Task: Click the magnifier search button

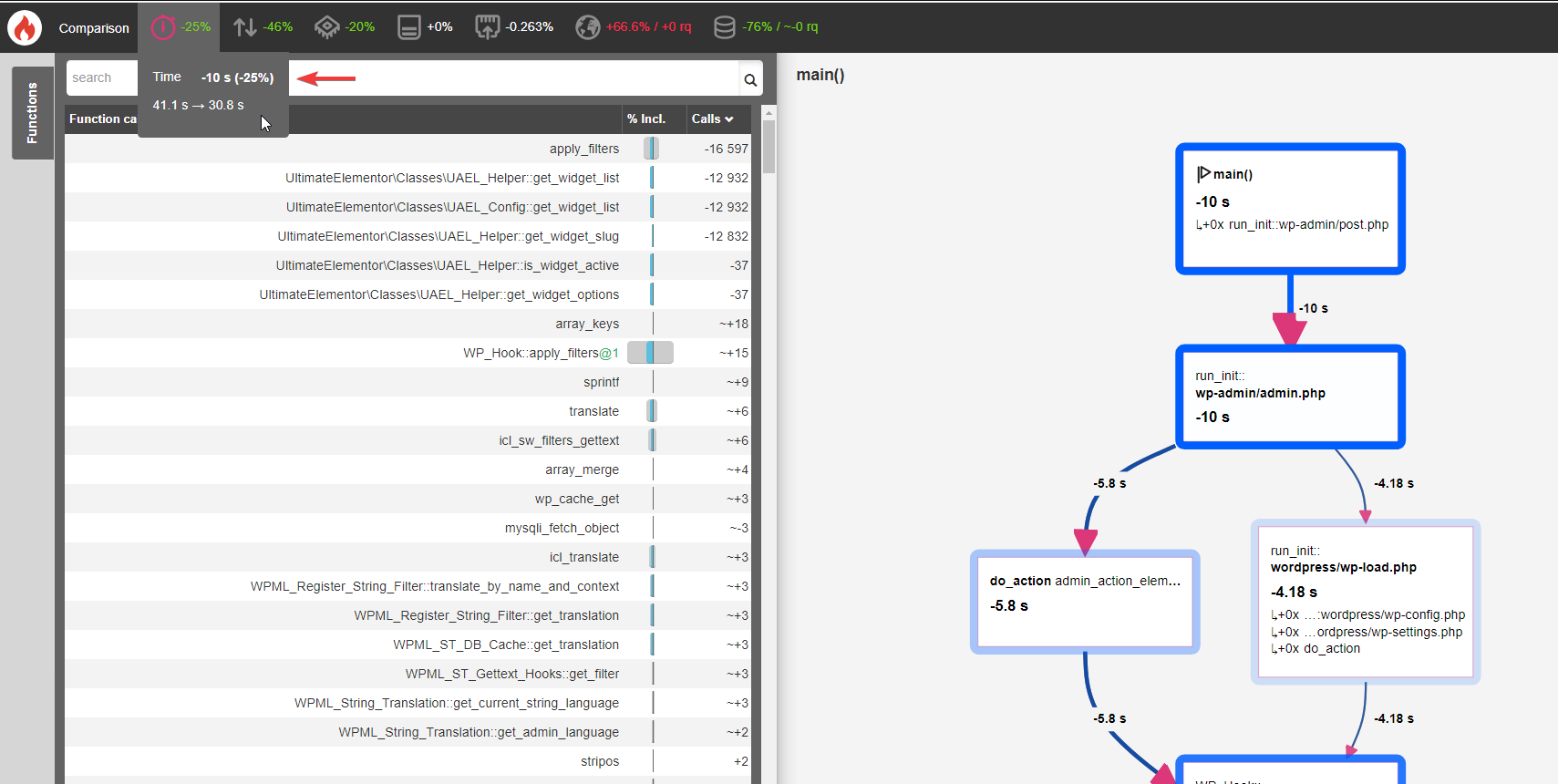Action: 750,80
